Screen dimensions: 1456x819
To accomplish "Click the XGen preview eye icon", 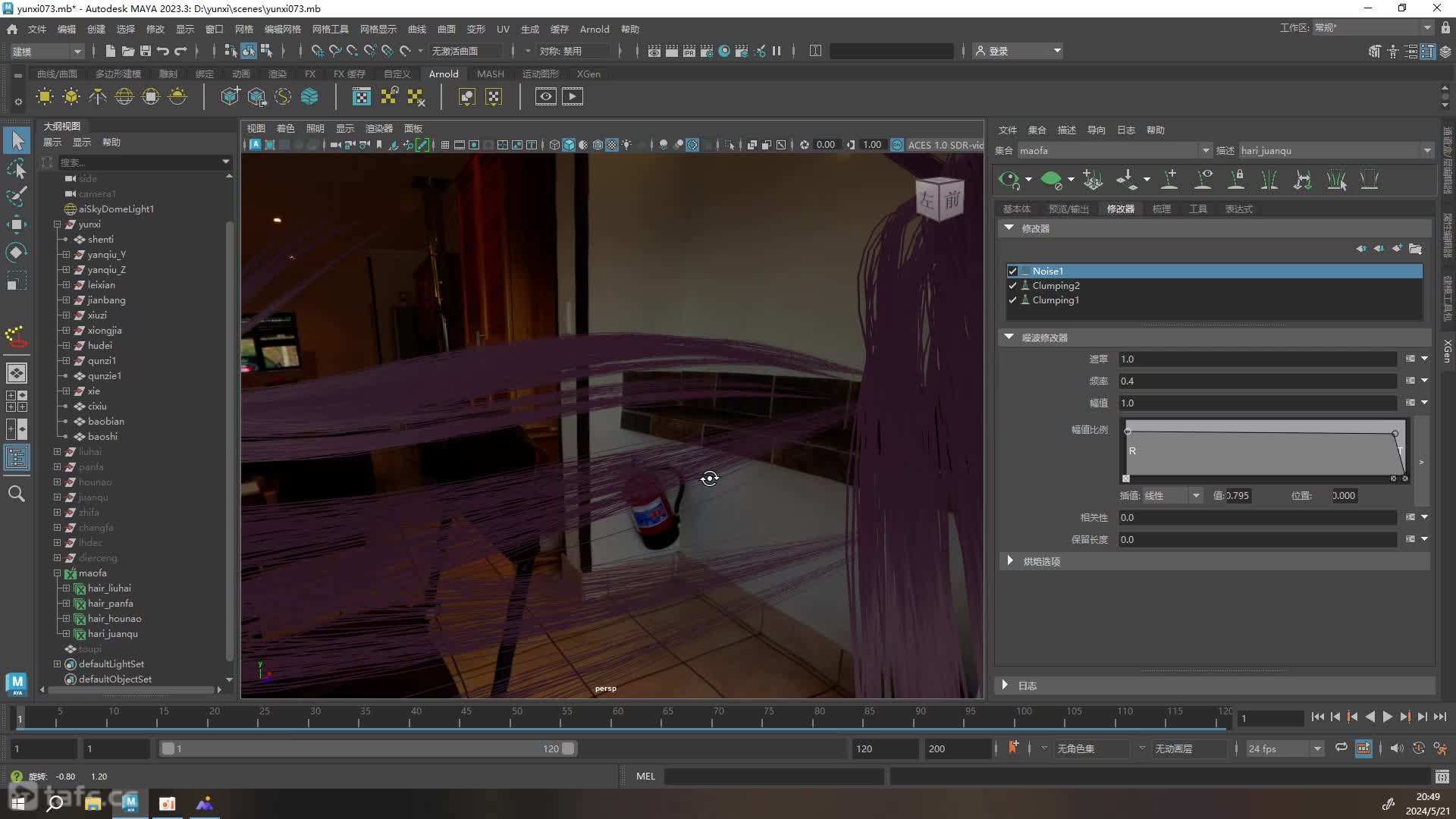I will [1009, 180].
